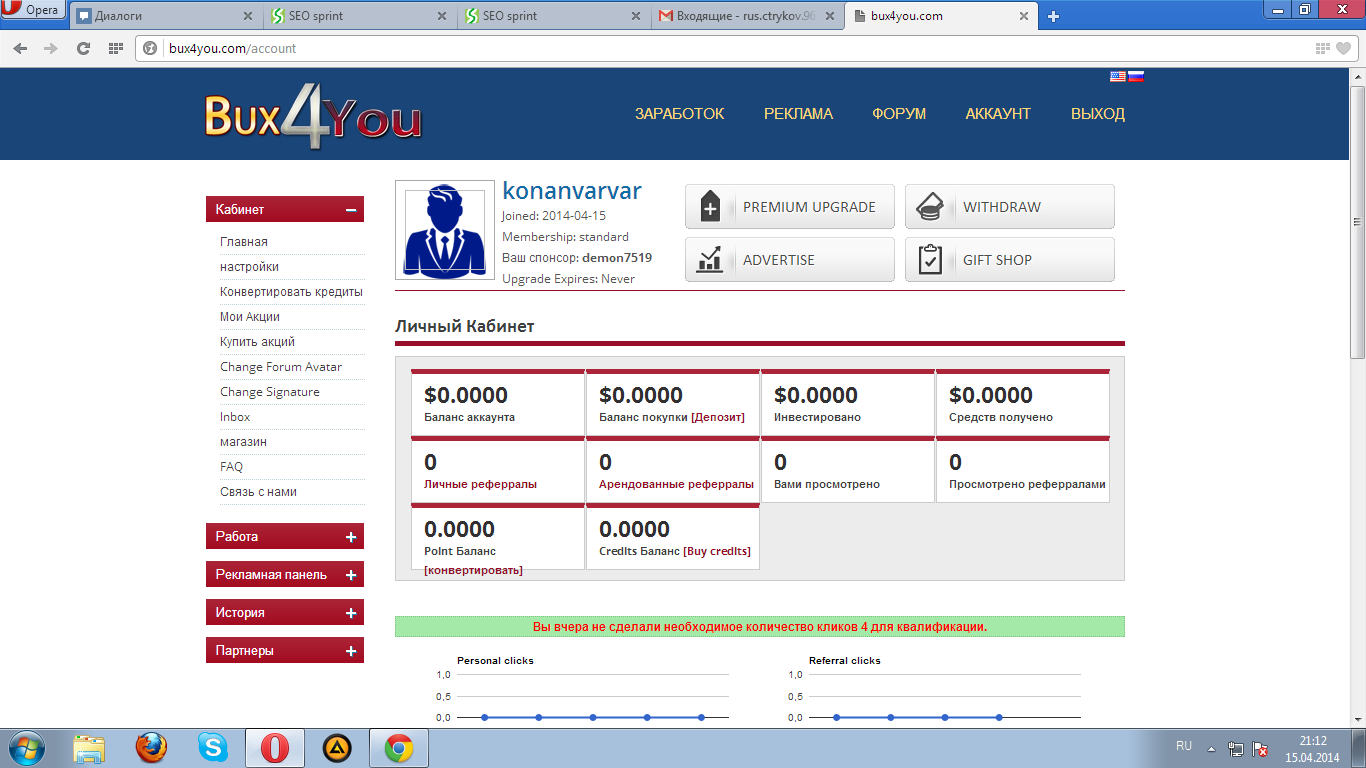Switch to the Gmail Входящие tab

pos(746,16)
